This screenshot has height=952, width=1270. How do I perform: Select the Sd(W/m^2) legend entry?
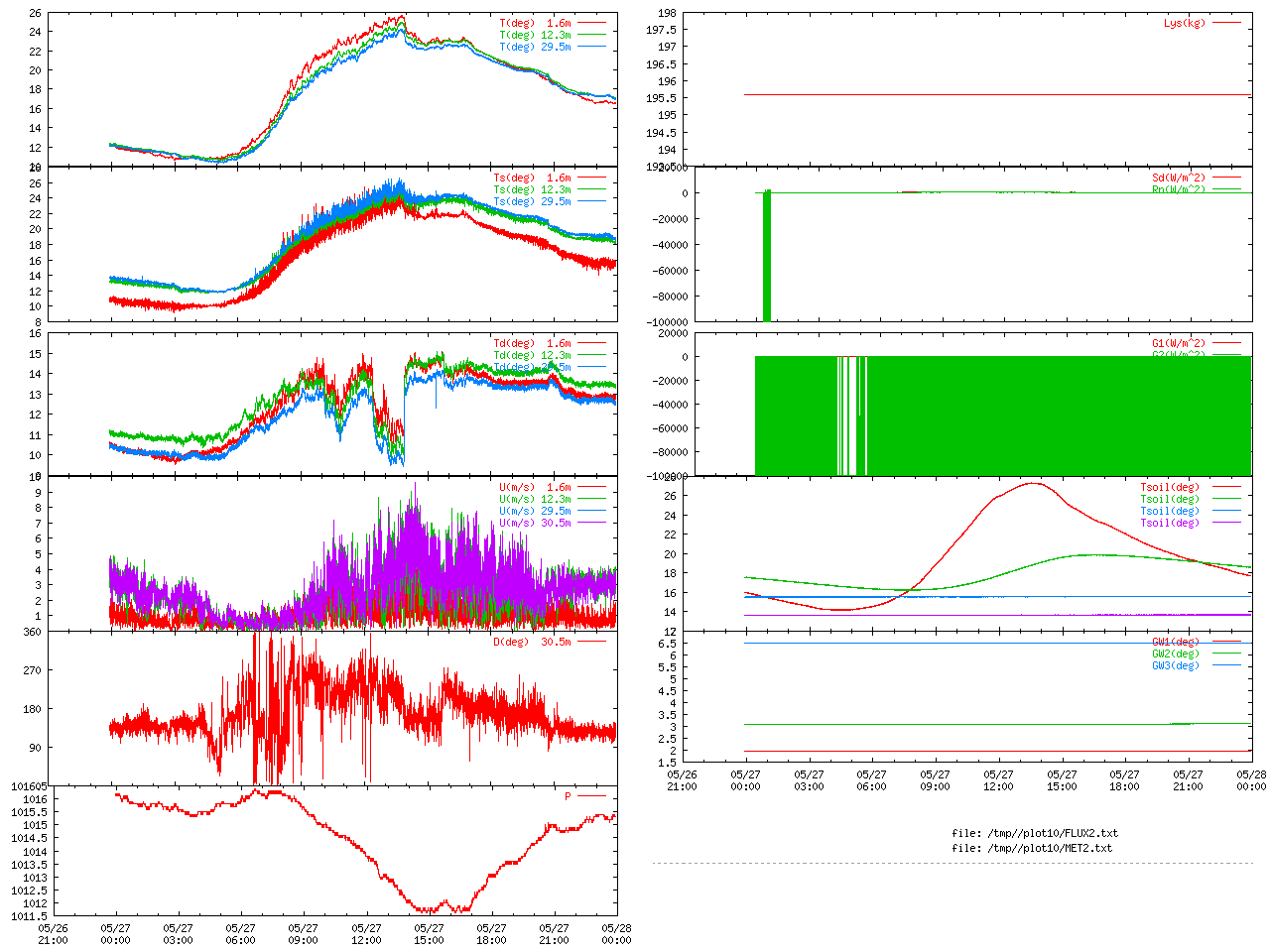coord(1179,178)
